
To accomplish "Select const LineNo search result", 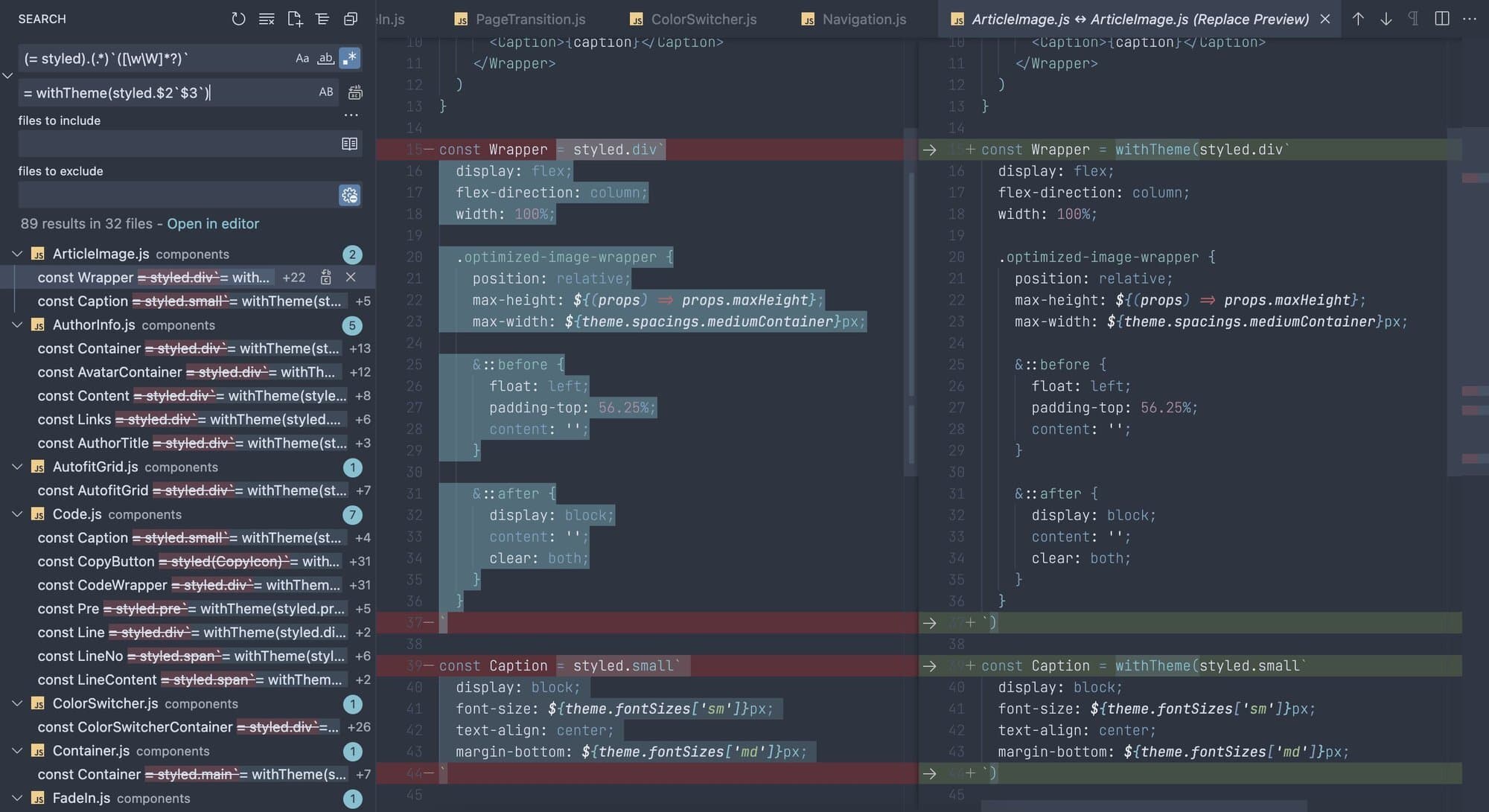I will click(188, 656).
